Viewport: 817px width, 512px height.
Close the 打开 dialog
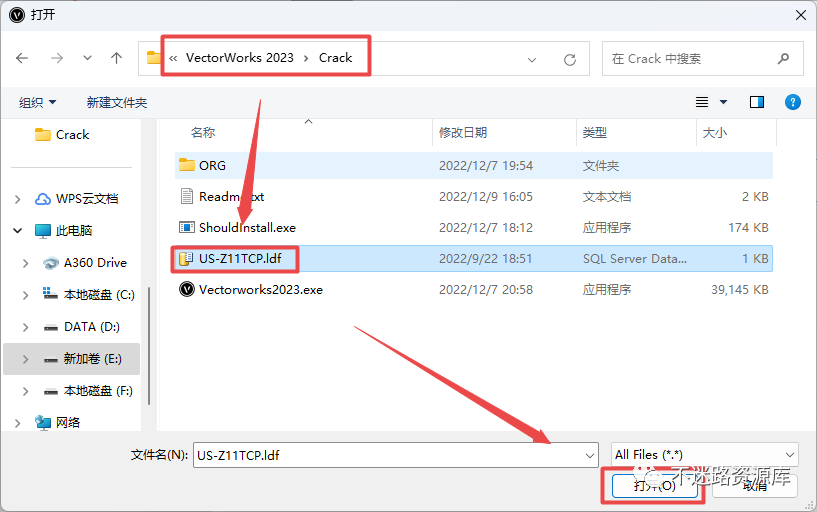[x=801, y=15]
